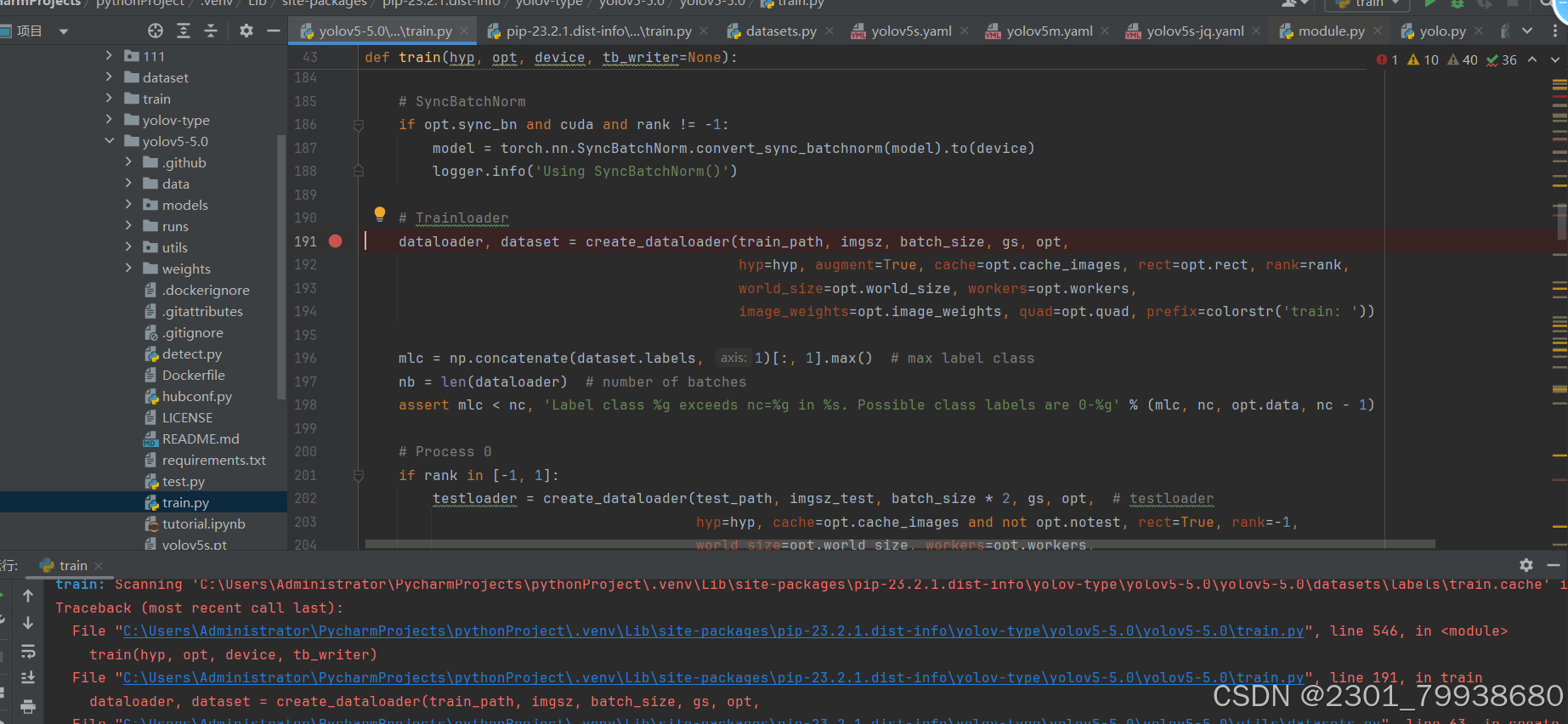Expand the .github folder
1568x724 pixels.
pos(128,161)
